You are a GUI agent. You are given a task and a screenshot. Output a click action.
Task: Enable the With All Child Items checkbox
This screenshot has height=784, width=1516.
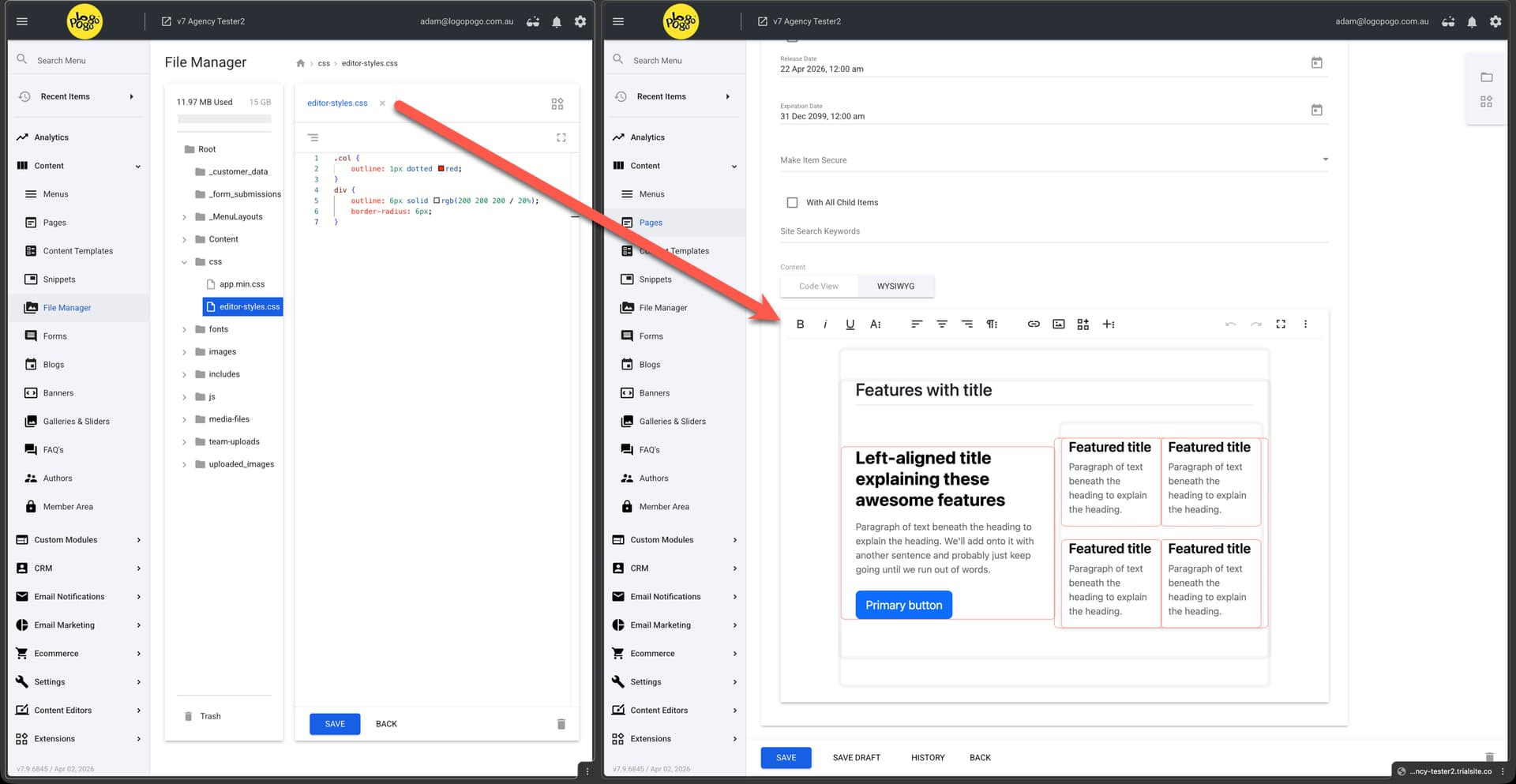coord(792,202)
